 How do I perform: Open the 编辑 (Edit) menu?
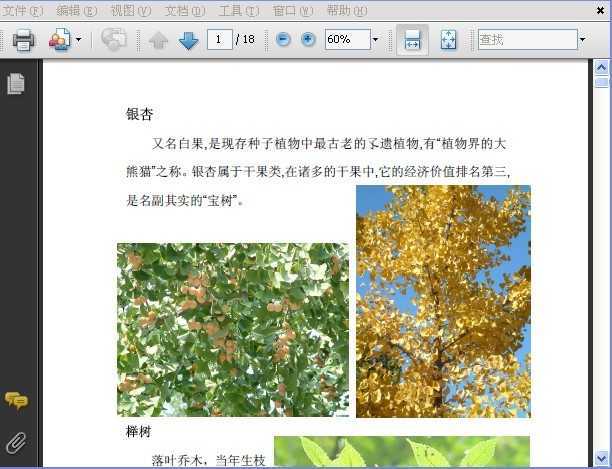tap(76, 11)
